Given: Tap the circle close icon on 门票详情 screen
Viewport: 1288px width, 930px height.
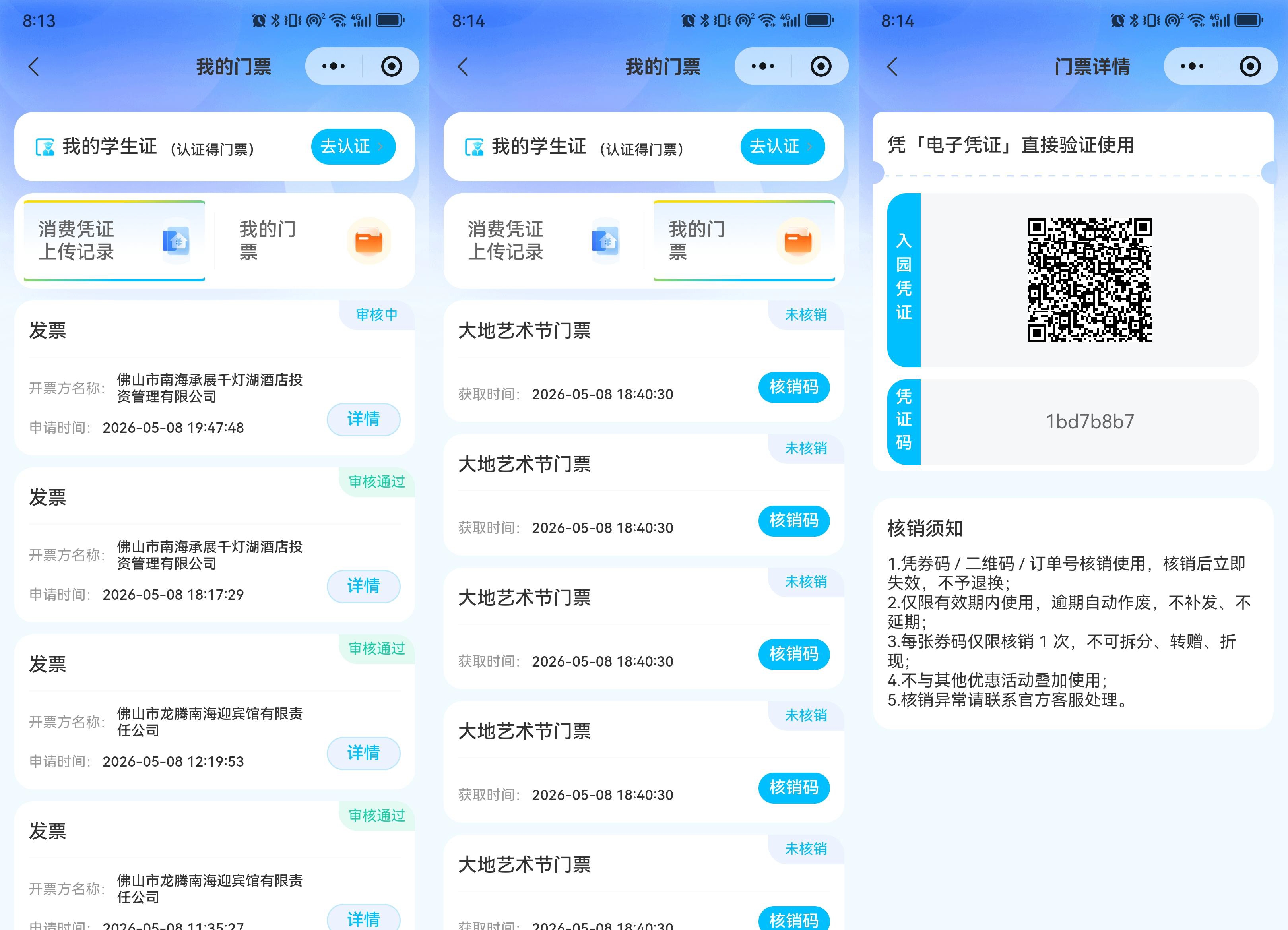Looking at the screenshot, I should point(1250,66).
